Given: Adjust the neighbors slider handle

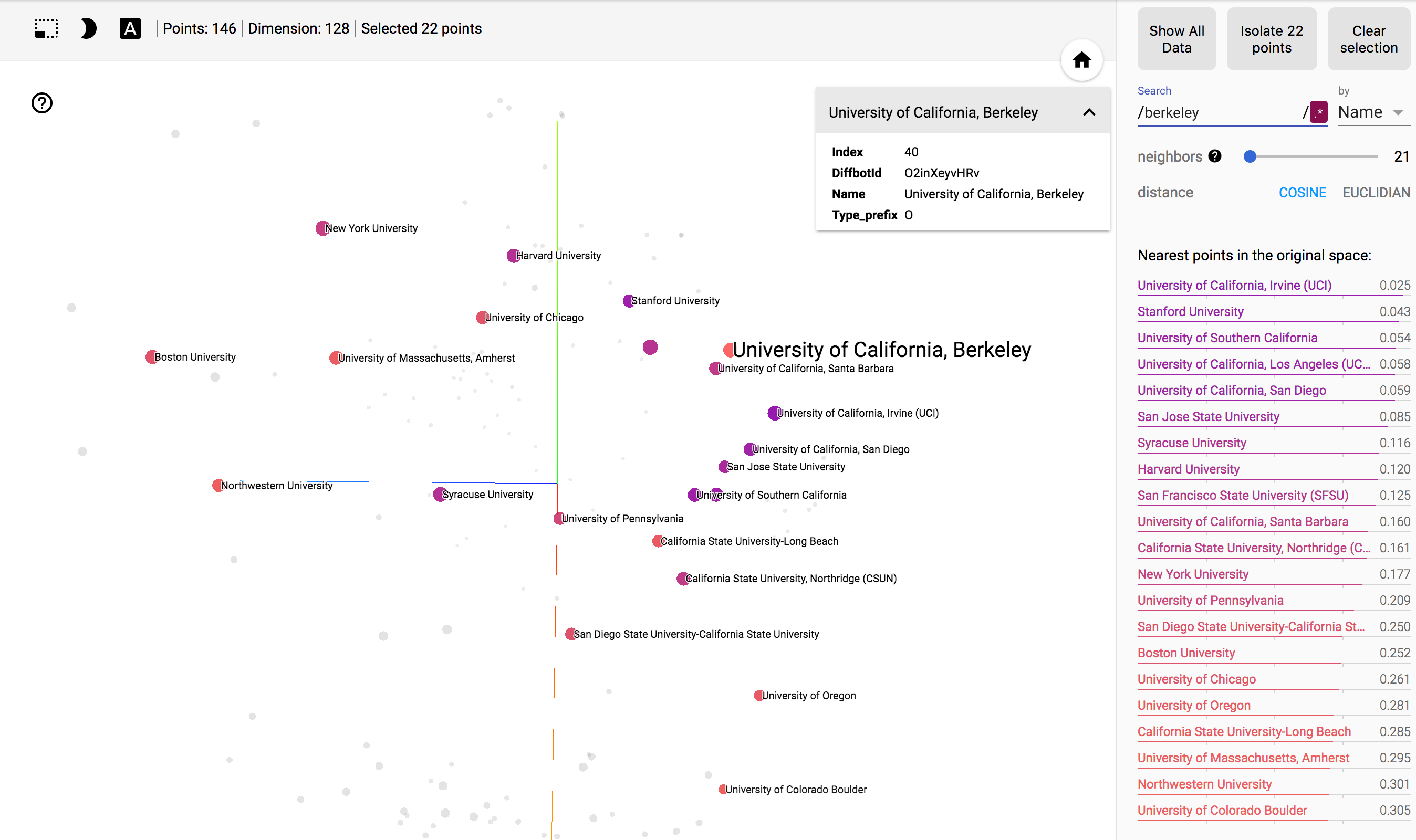Looking at the screenshot, I should 1250,156.
